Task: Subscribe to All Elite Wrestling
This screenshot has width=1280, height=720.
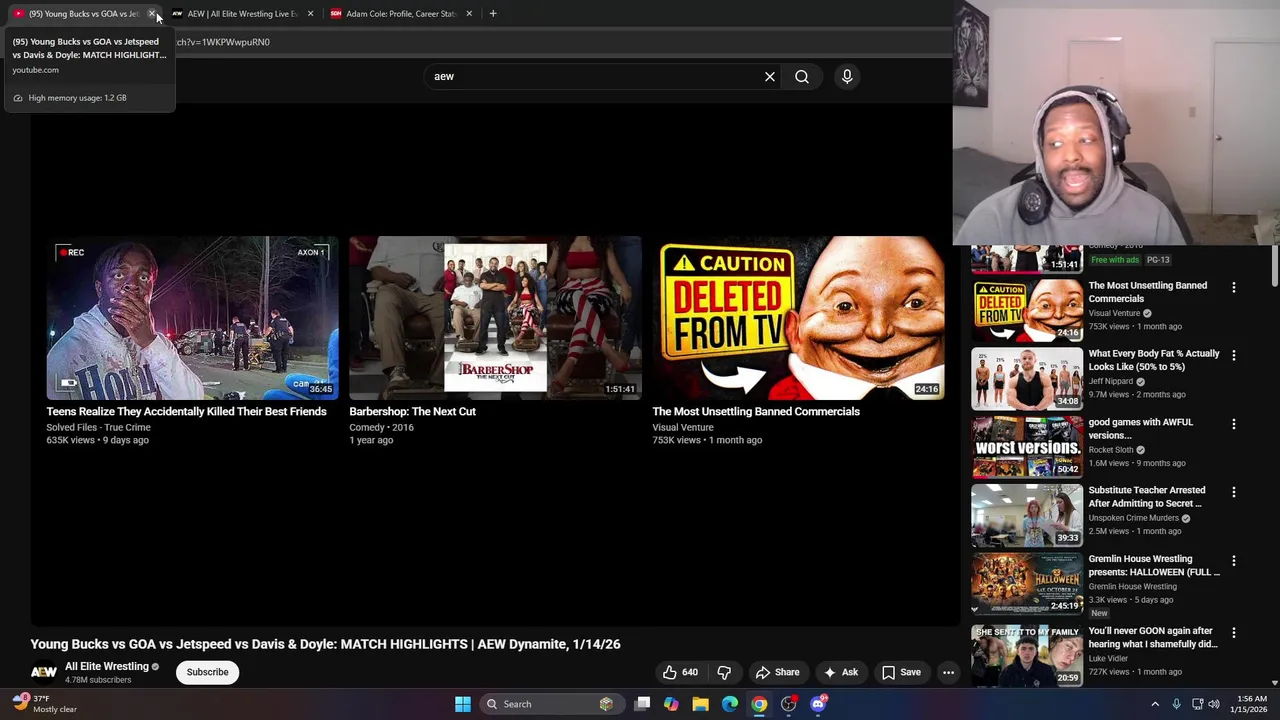Action: tap(207, 672)
